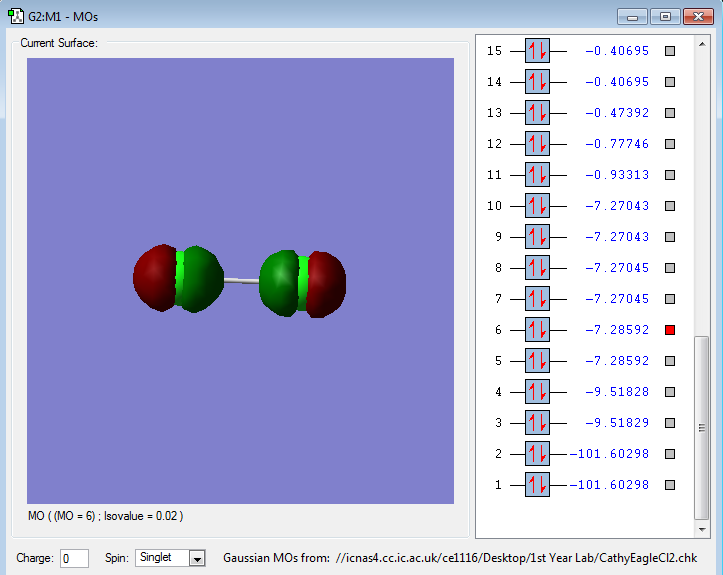723x575 pixels.
Task: Toggle the gray square next to orbital 5
Action: click(671, 361)
